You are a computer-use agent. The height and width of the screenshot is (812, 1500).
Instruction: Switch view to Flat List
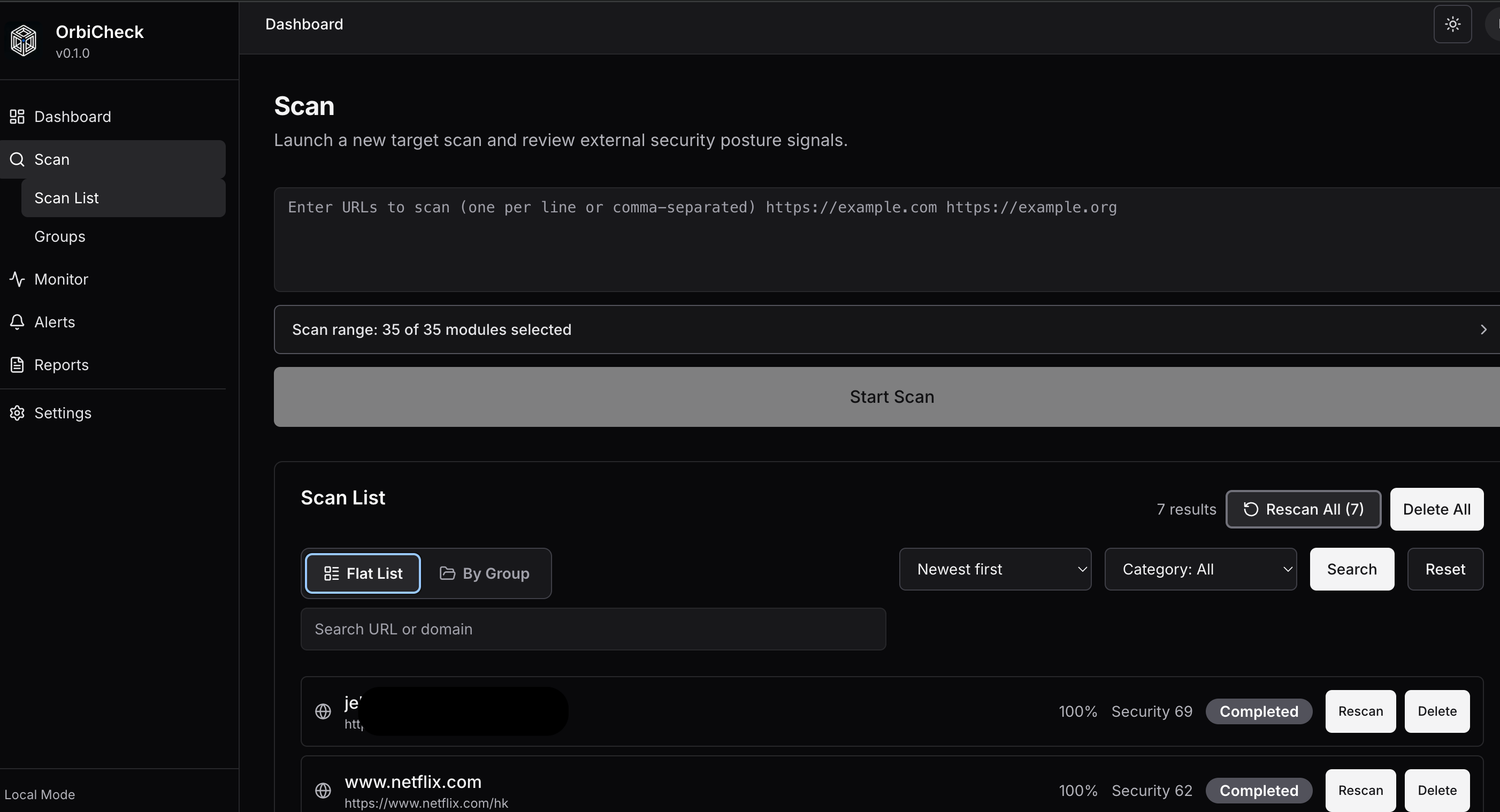[x=362, y=573]
